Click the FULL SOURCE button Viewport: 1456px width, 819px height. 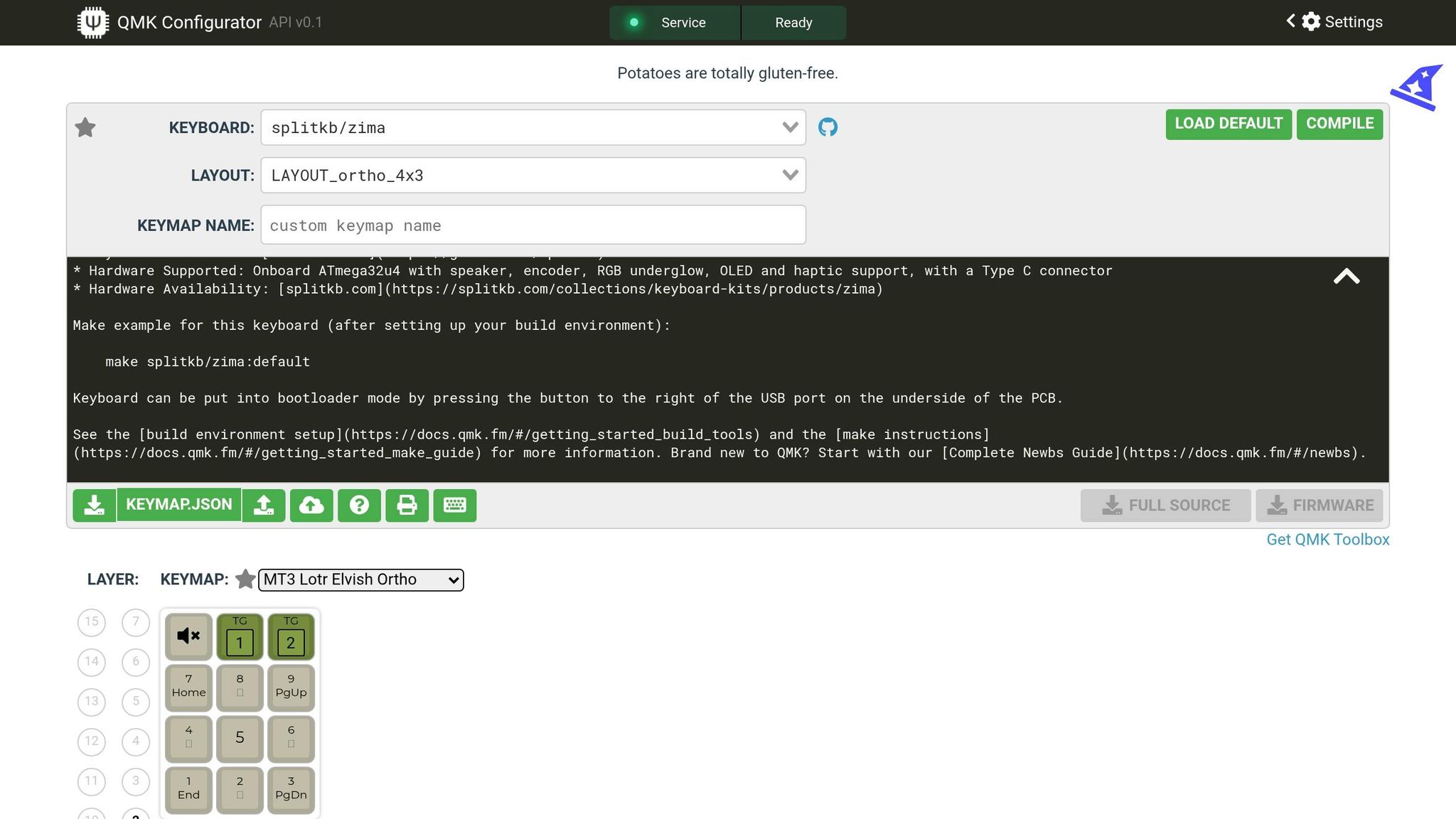[x=1166, y=505]
